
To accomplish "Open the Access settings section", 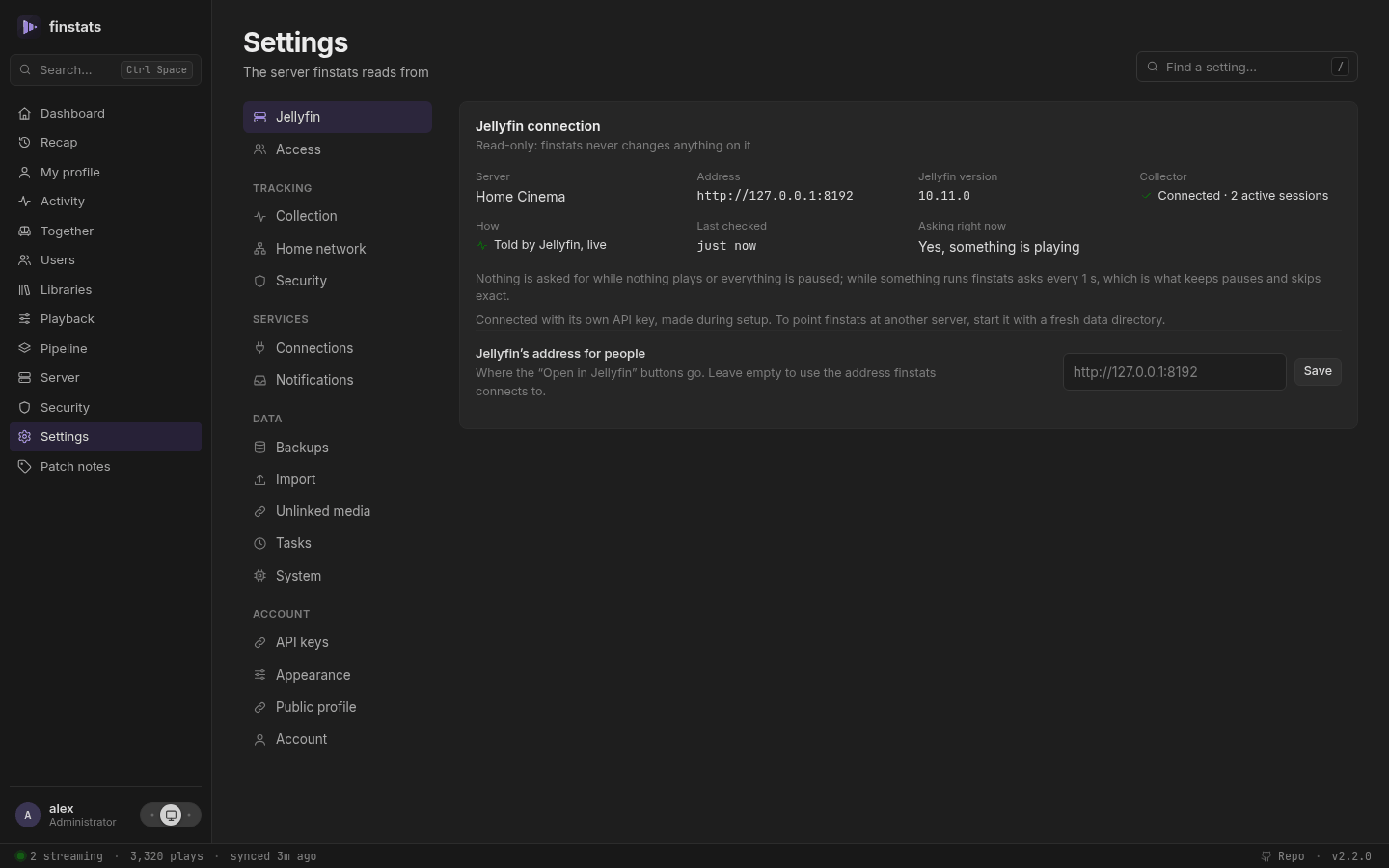I will [x=337, y=149].
